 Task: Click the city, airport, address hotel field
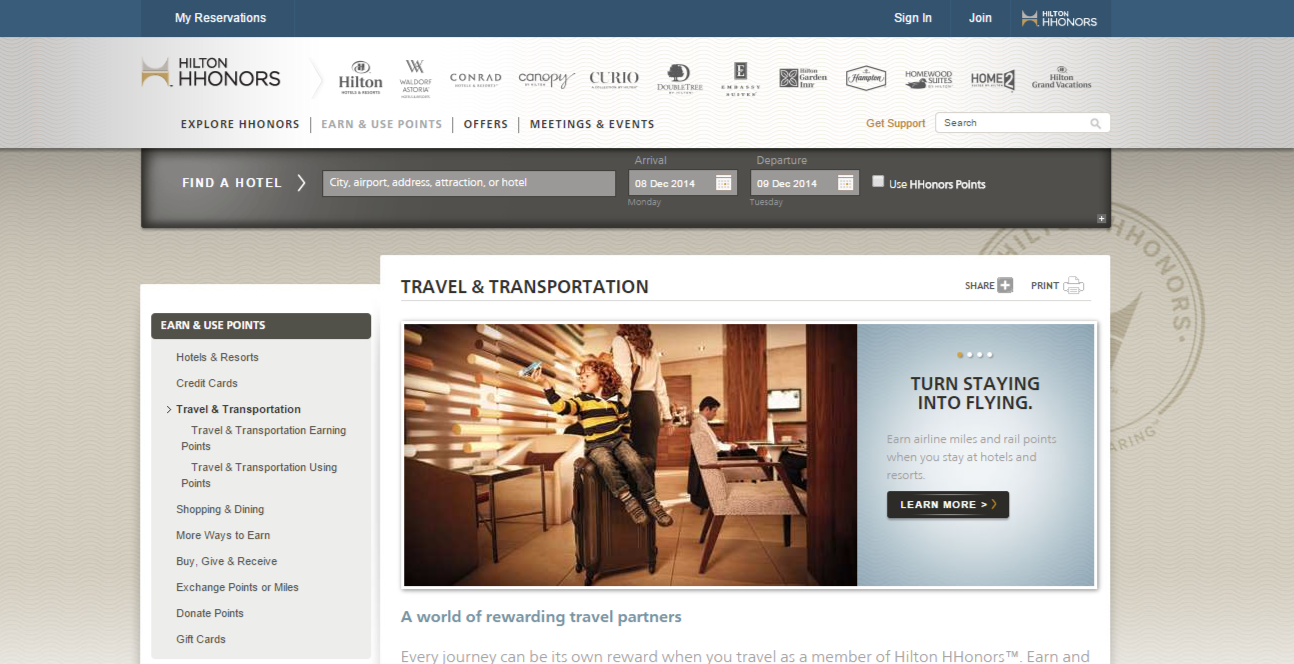point(469,183)
